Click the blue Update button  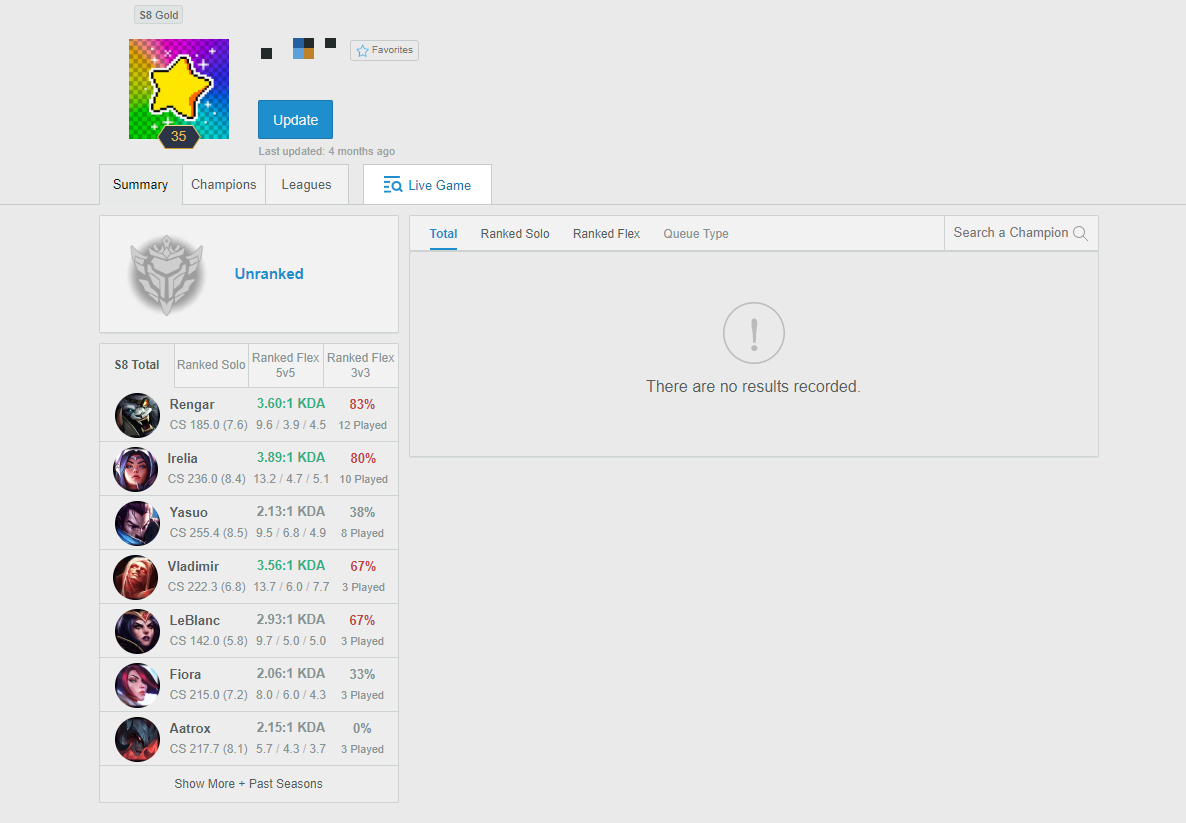pos(295,120)
